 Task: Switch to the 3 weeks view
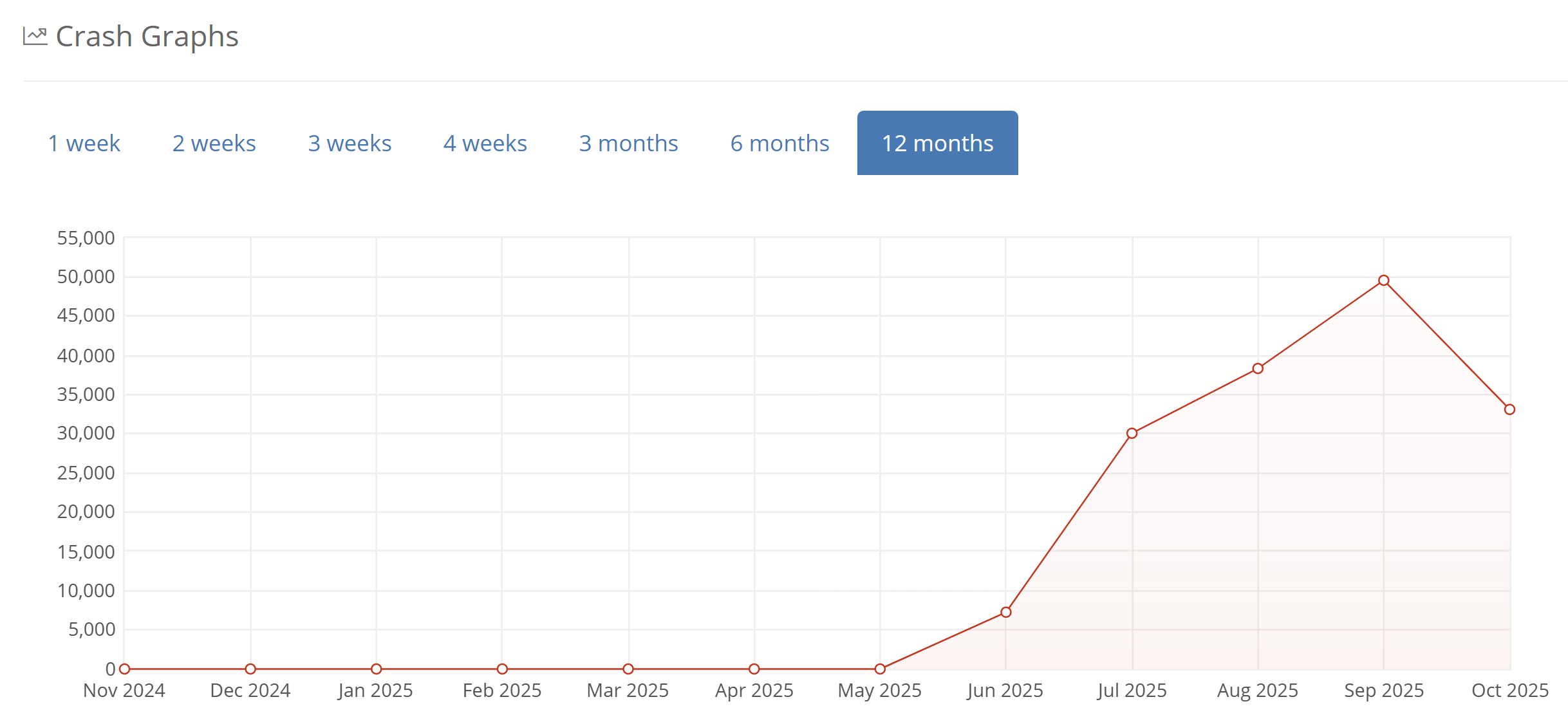click(350, 143)
